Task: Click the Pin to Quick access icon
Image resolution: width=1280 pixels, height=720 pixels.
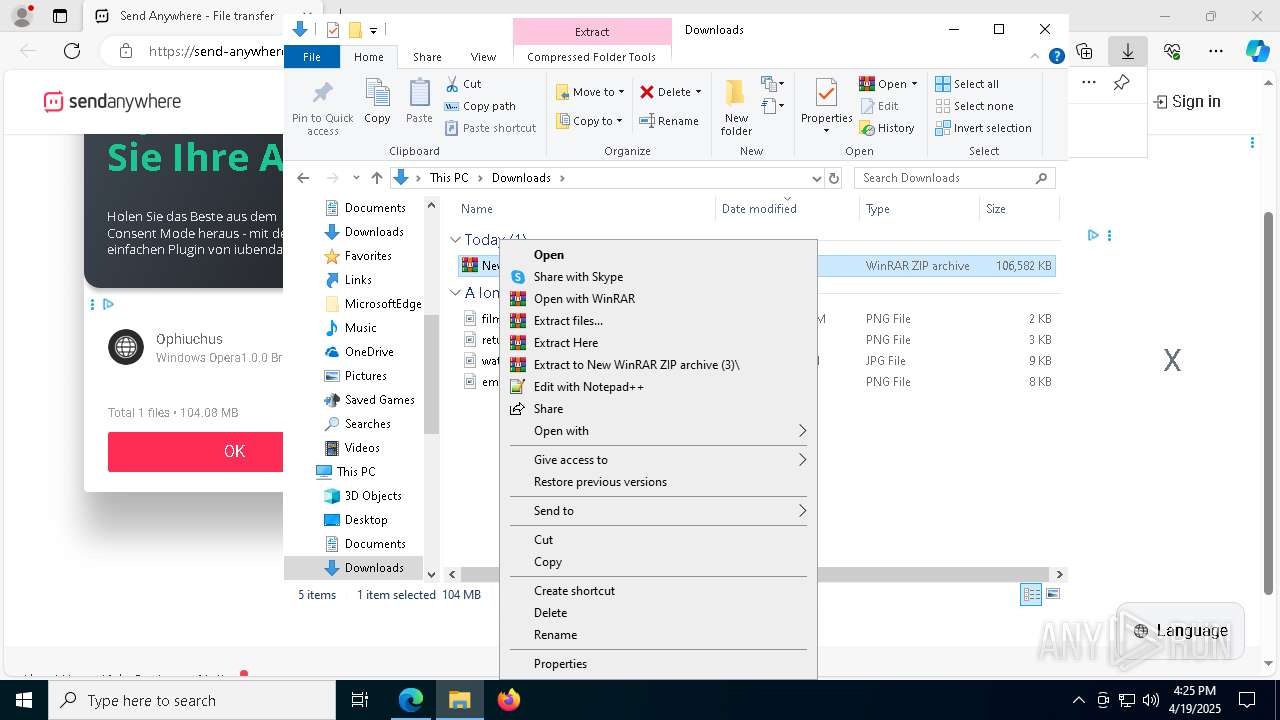Action: click(x=322, y=108)
